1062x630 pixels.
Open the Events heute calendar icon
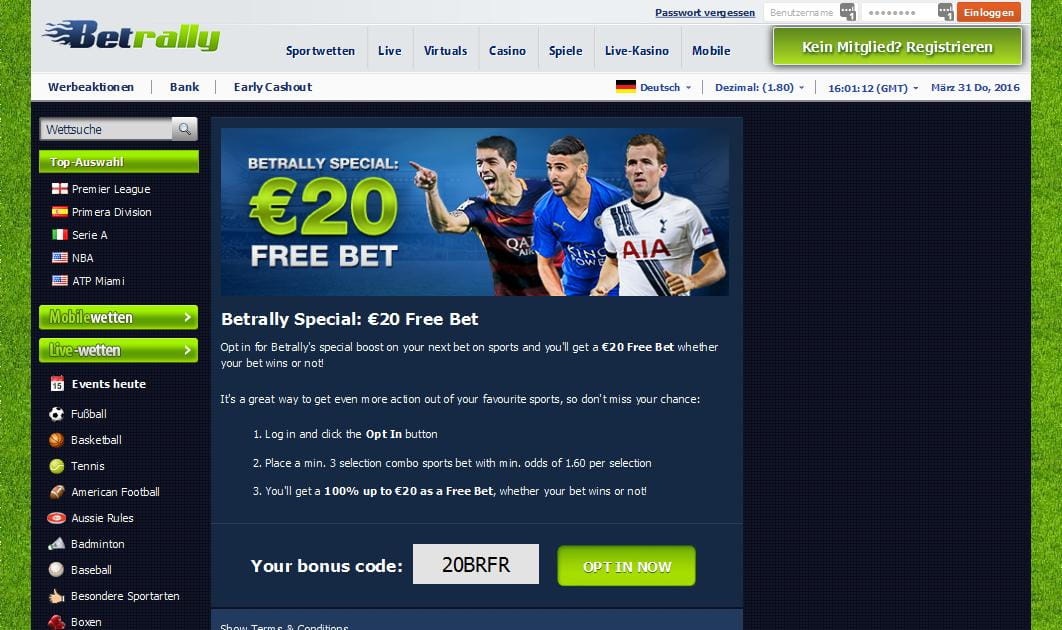pos(57,383)
